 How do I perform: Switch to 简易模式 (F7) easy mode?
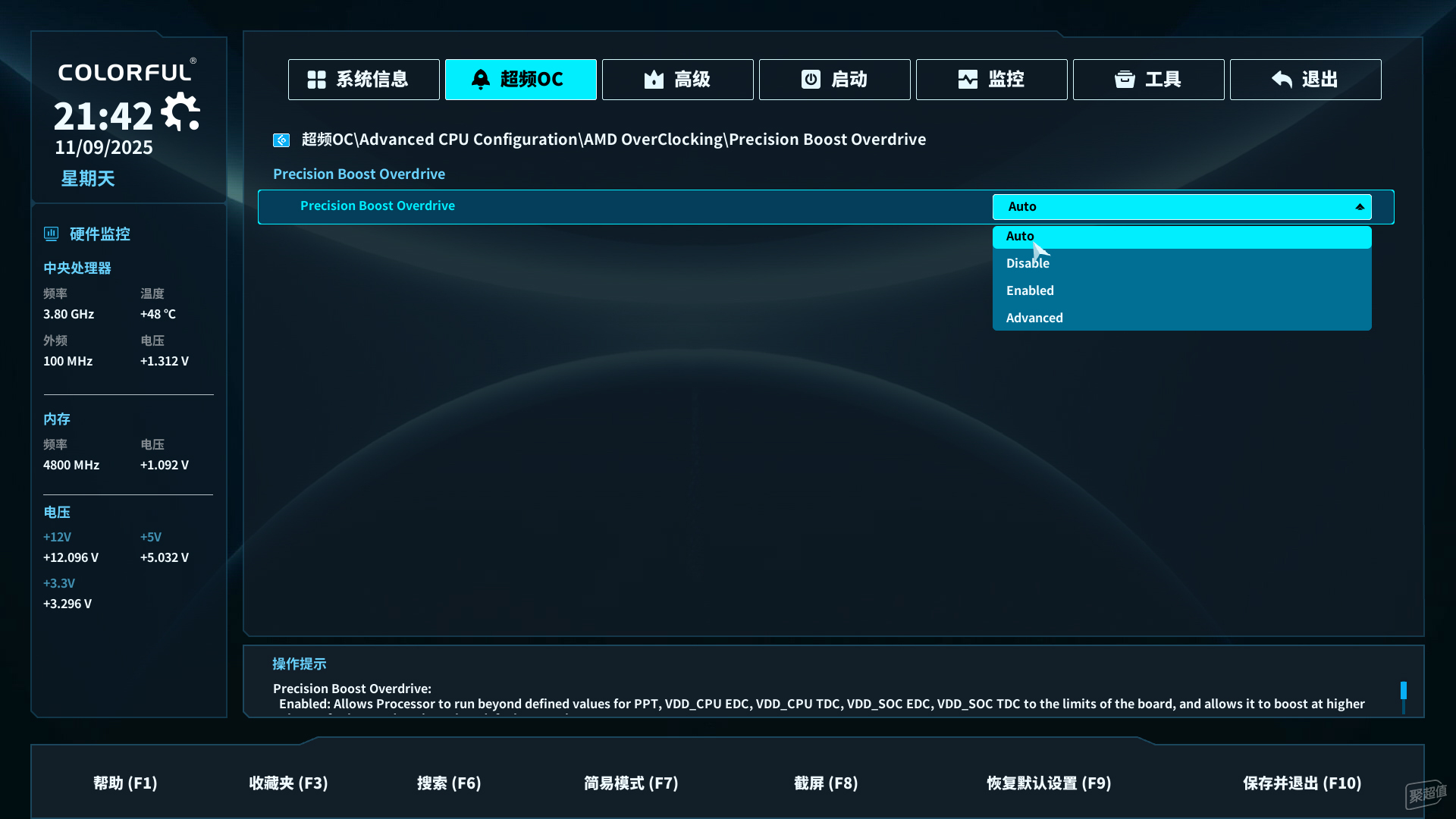(630, 783)
